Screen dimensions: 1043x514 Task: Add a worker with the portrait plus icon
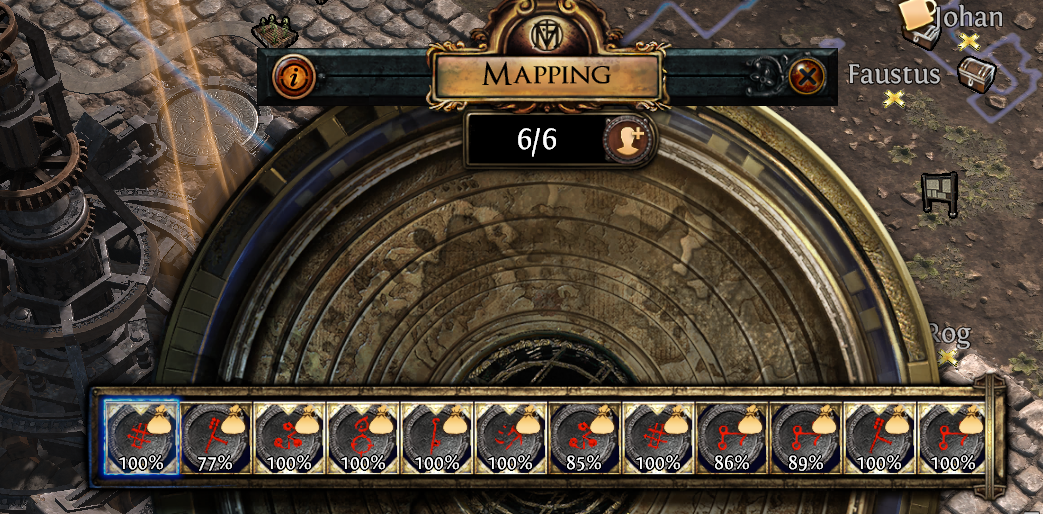click(627, 140)
